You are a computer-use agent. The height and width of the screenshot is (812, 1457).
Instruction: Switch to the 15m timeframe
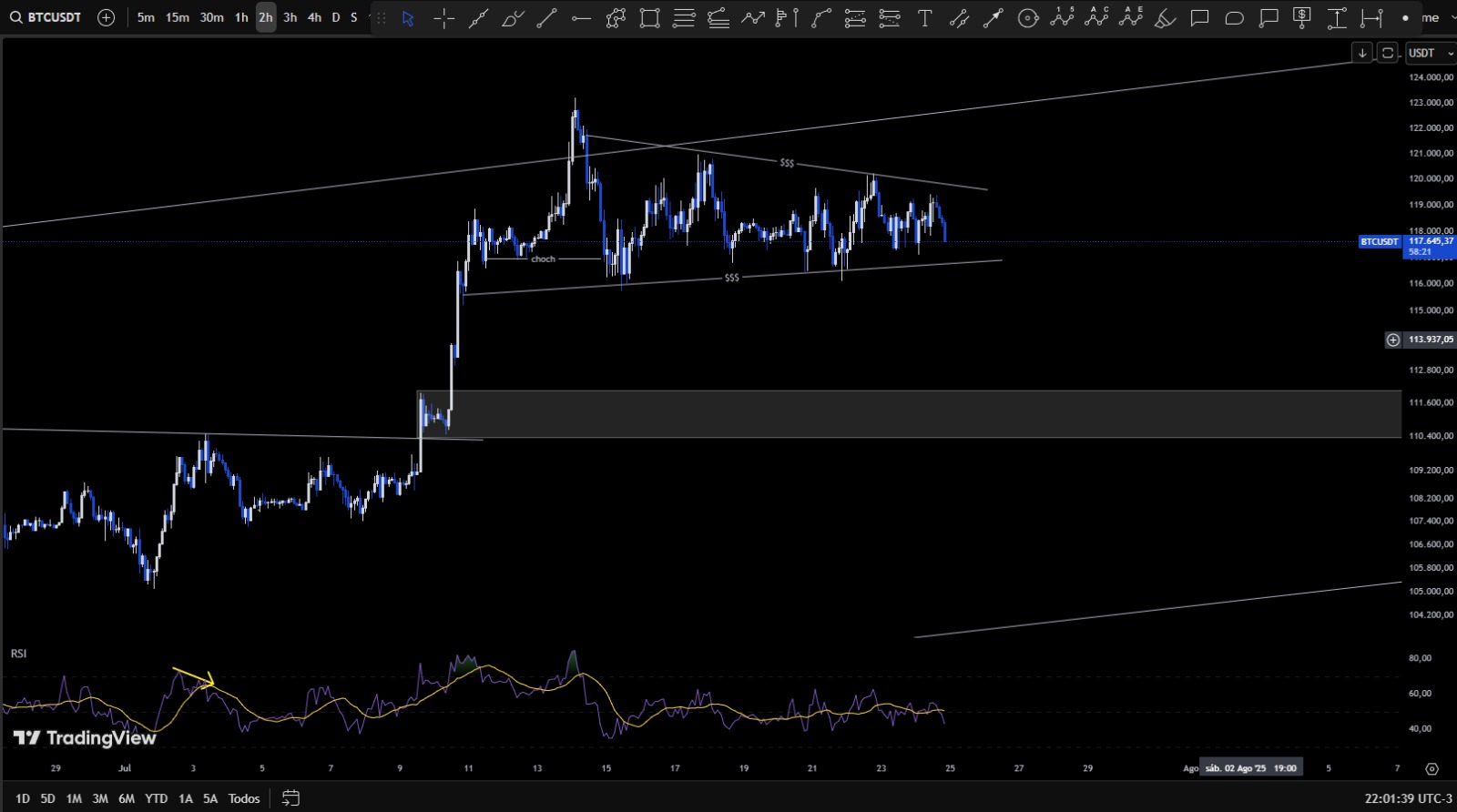178,17
